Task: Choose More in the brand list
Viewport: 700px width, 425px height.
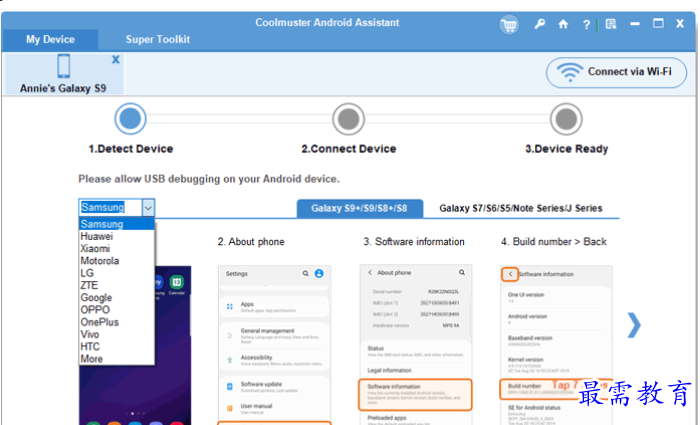Action: coord(117,359)
